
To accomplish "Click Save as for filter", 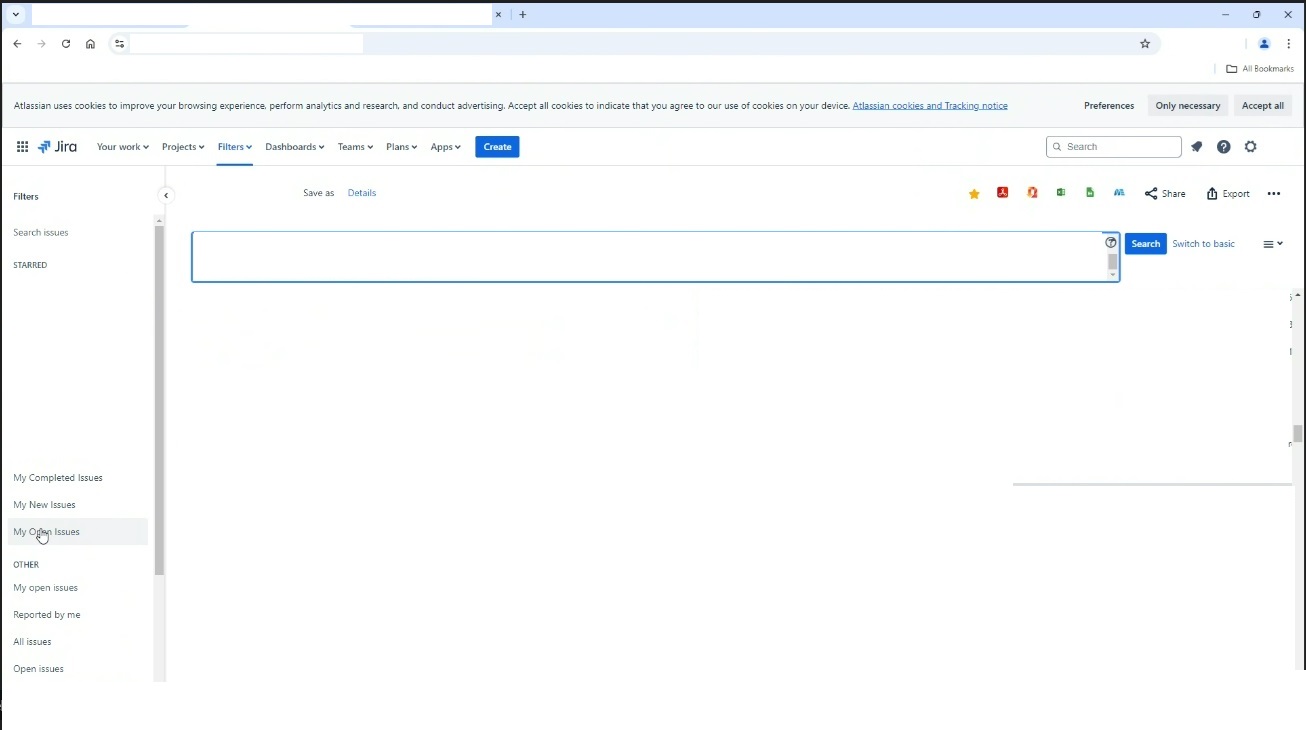I will pyautogui.click(x=319, y=193).
